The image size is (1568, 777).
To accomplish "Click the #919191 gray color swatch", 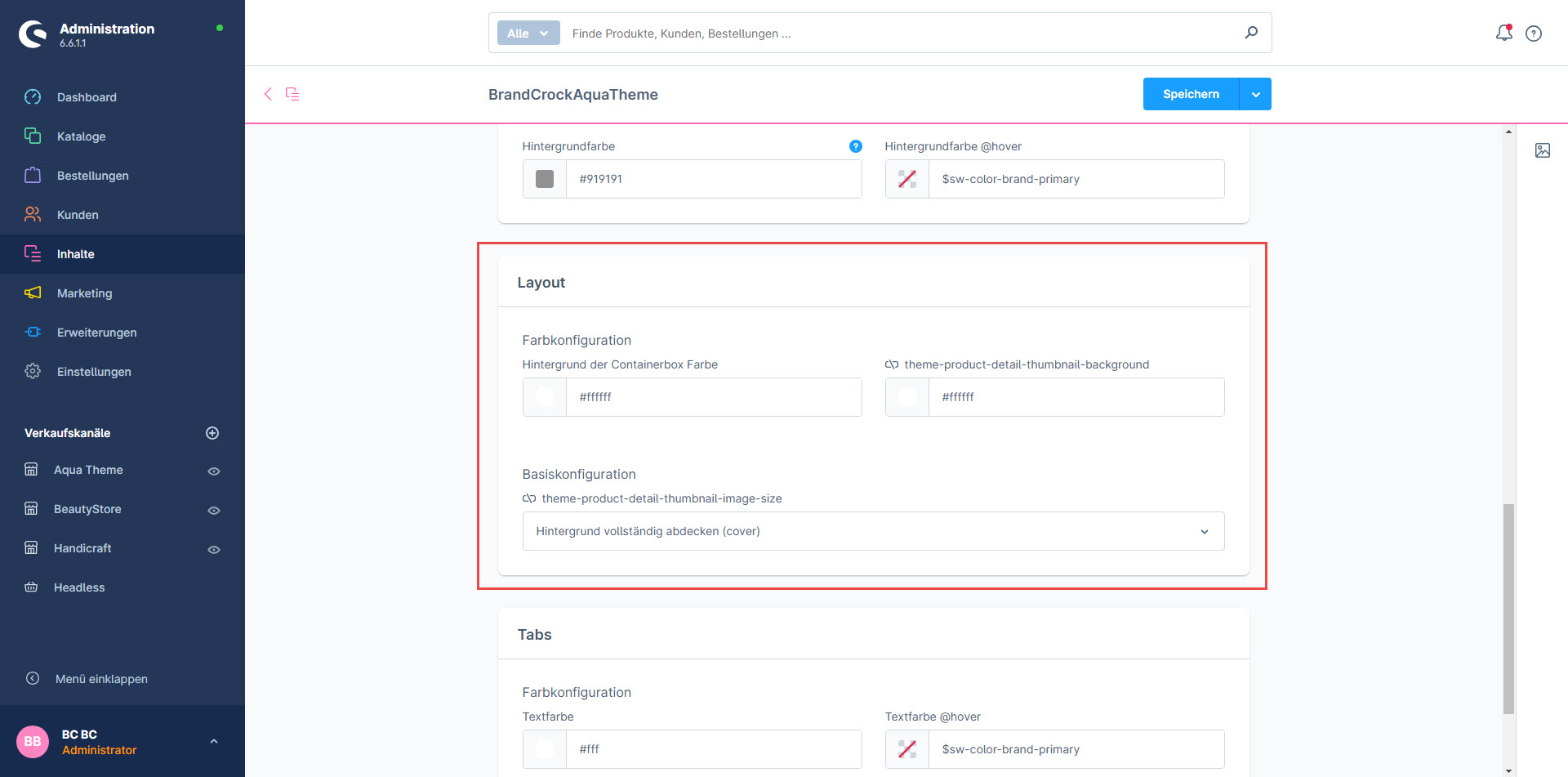I will click(545, 179).
